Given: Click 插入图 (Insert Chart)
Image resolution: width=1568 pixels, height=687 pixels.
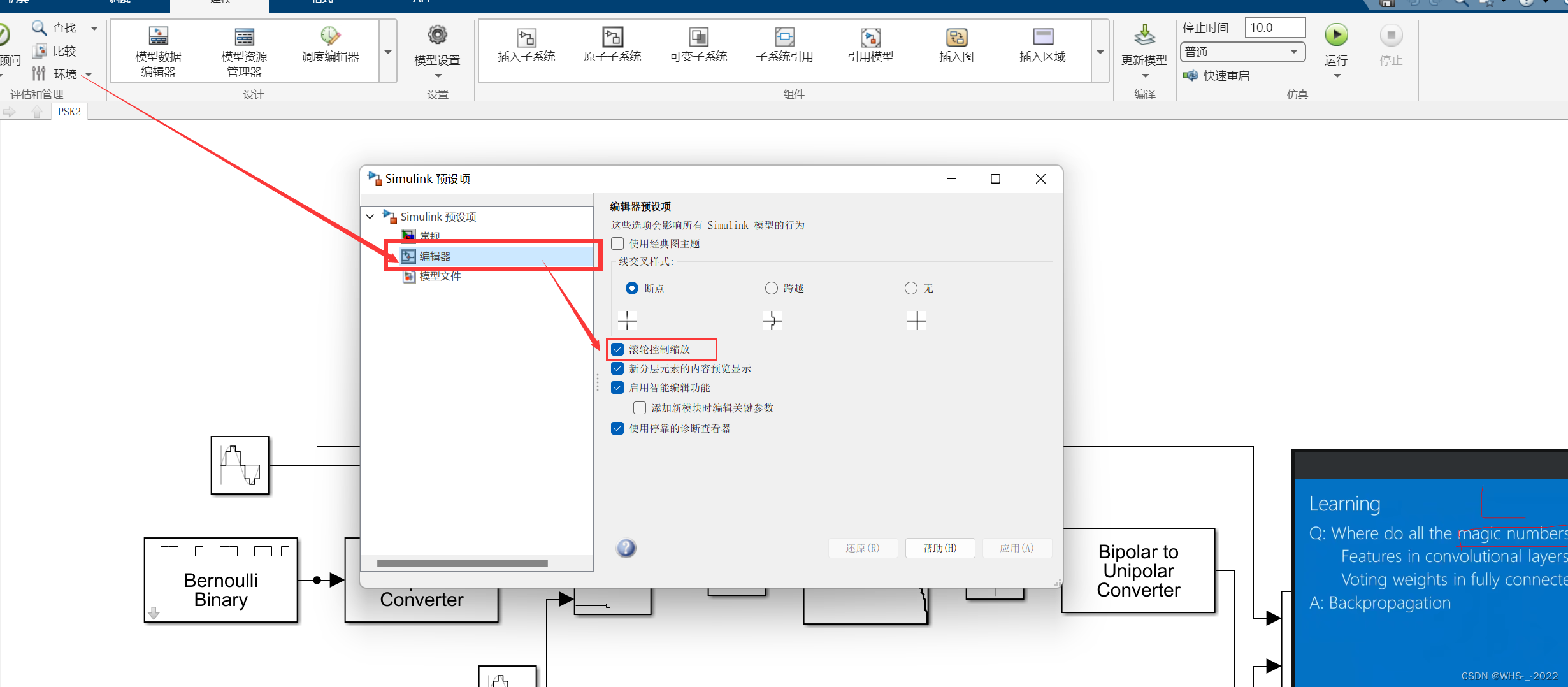Looking at the screenshot, I should [956, 45].
